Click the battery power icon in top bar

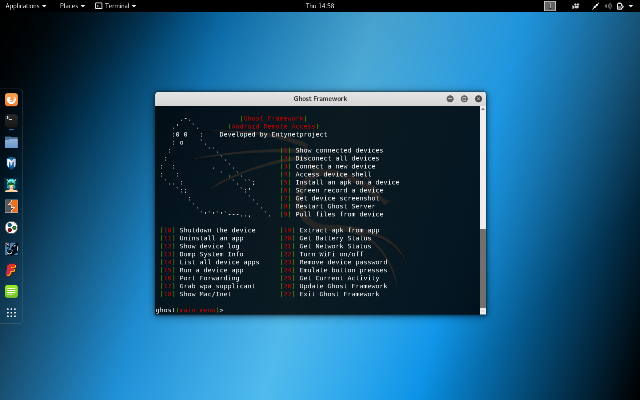[x=620, y=6]
